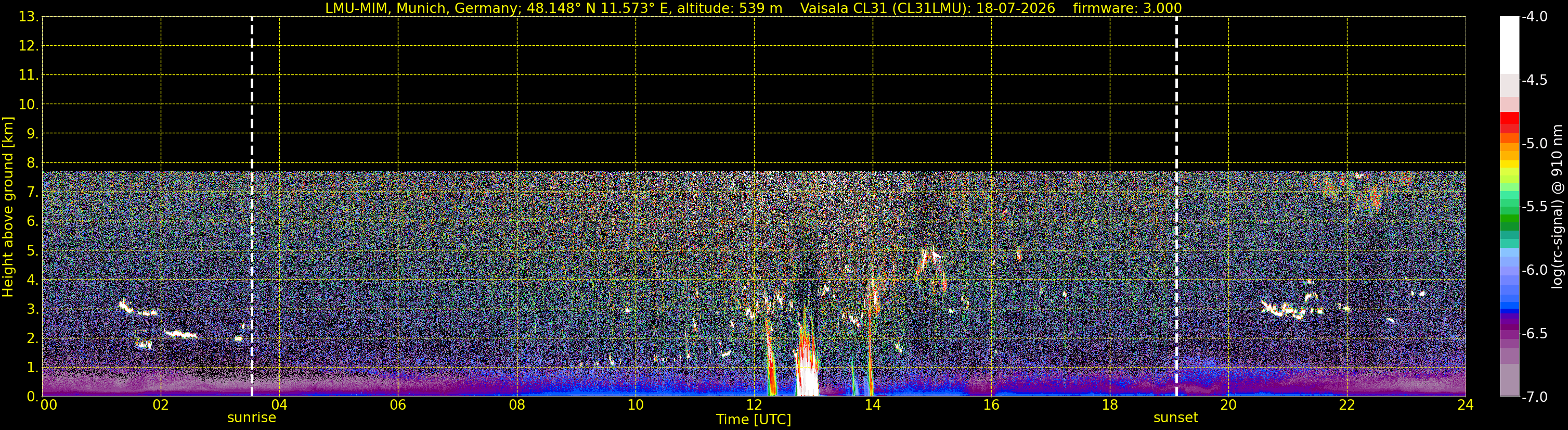1568x430 pixels.
Task: Click the '3.' tick on the height axis
Action: [32, 309]
